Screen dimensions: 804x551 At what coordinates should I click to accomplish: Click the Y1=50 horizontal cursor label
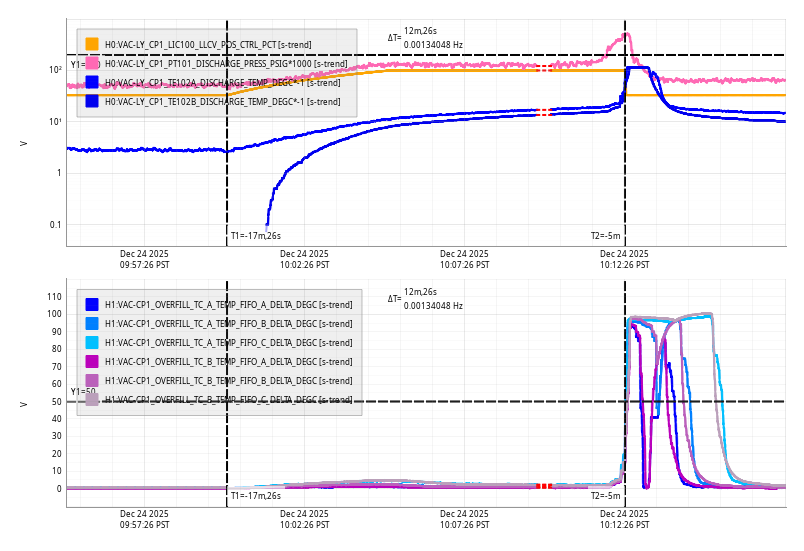[x=83, y=392]
